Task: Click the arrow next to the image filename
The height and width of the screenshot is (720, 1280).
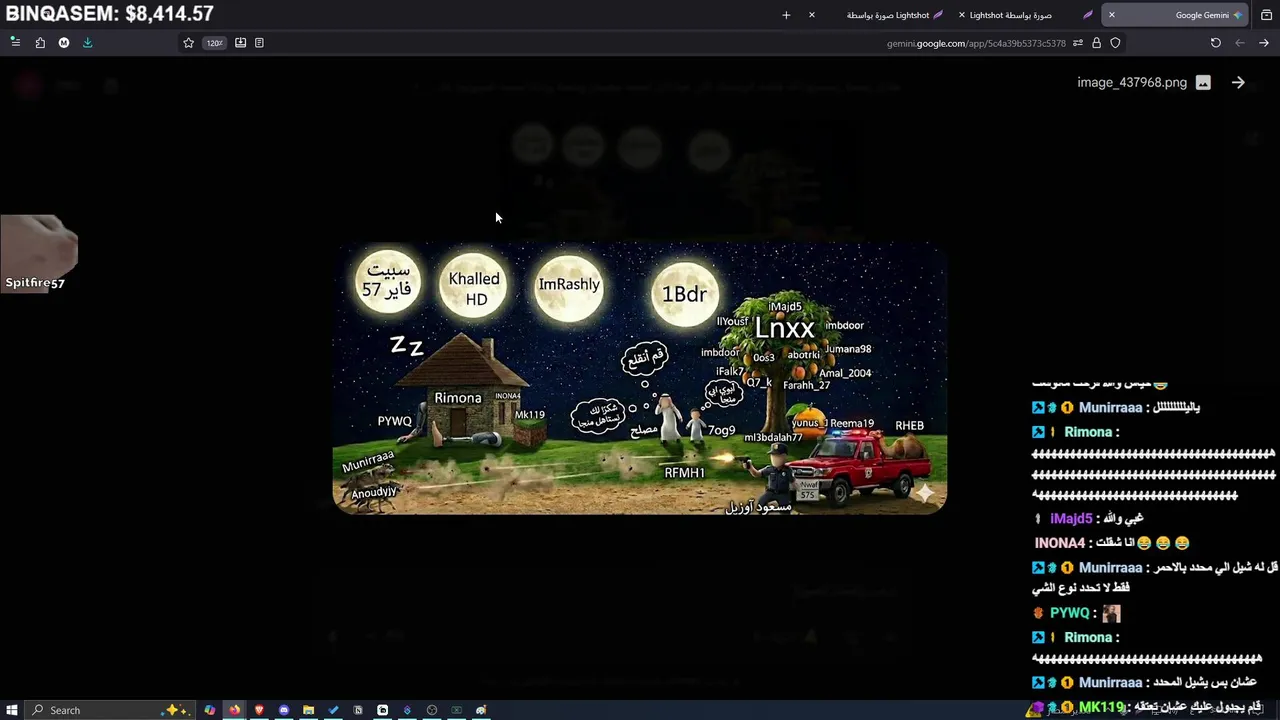Action: pos(1238,83)
